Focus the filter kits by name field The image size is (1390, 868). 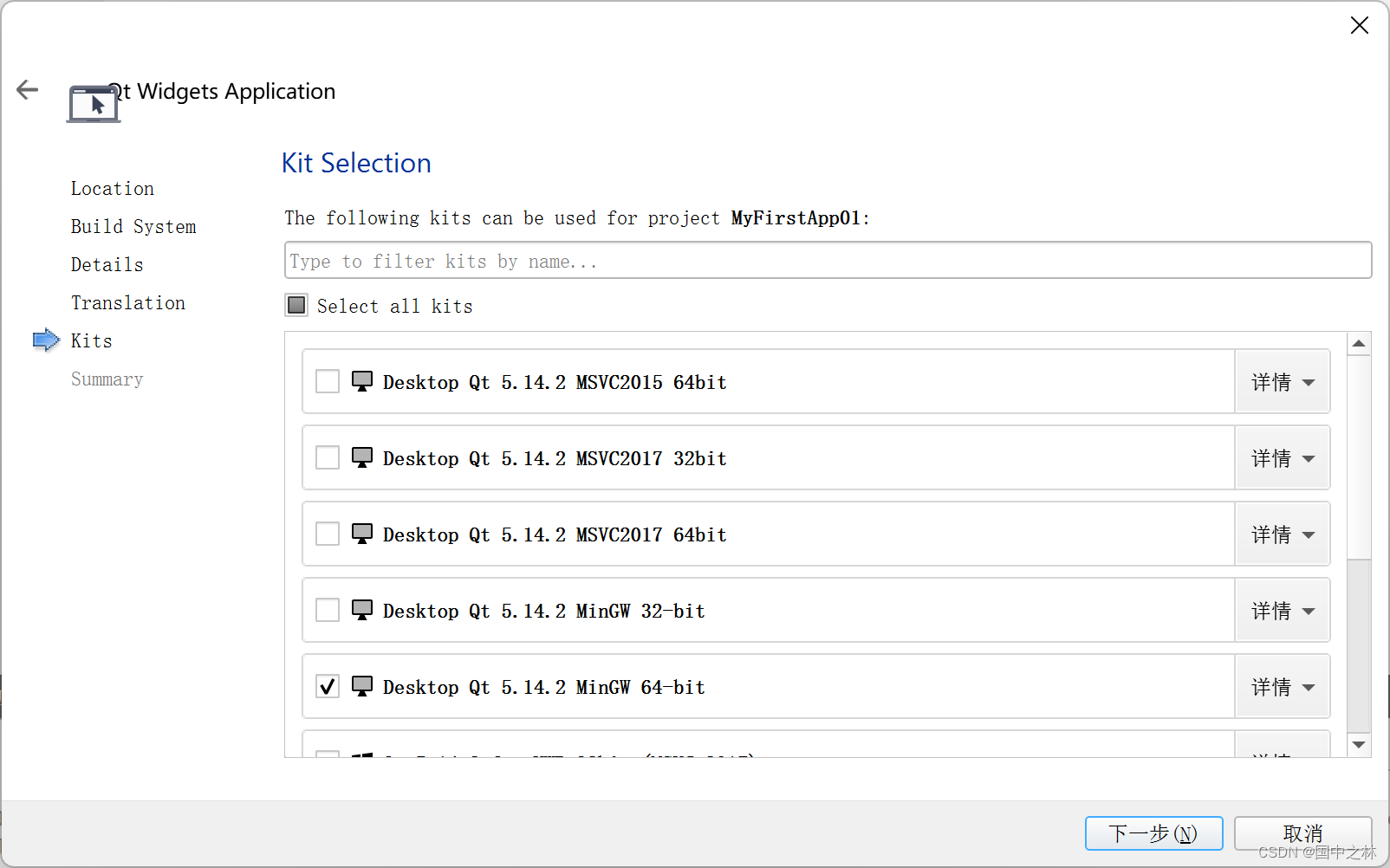(828, 260)
